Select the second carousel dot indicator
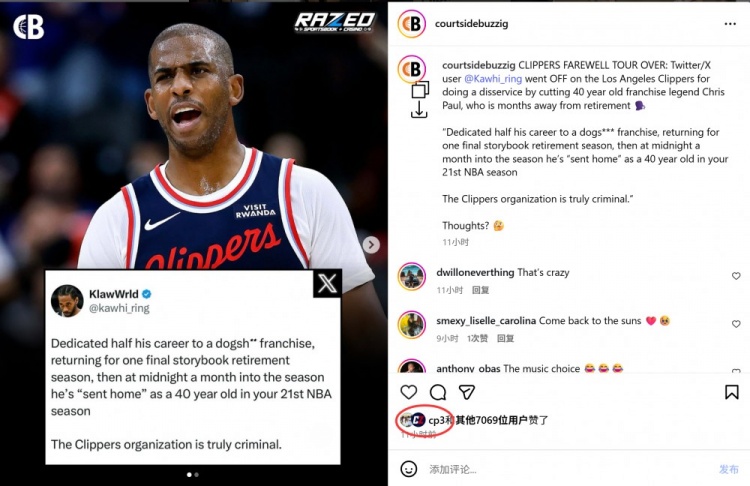750x486 pixels. click(x=197, y=475)
